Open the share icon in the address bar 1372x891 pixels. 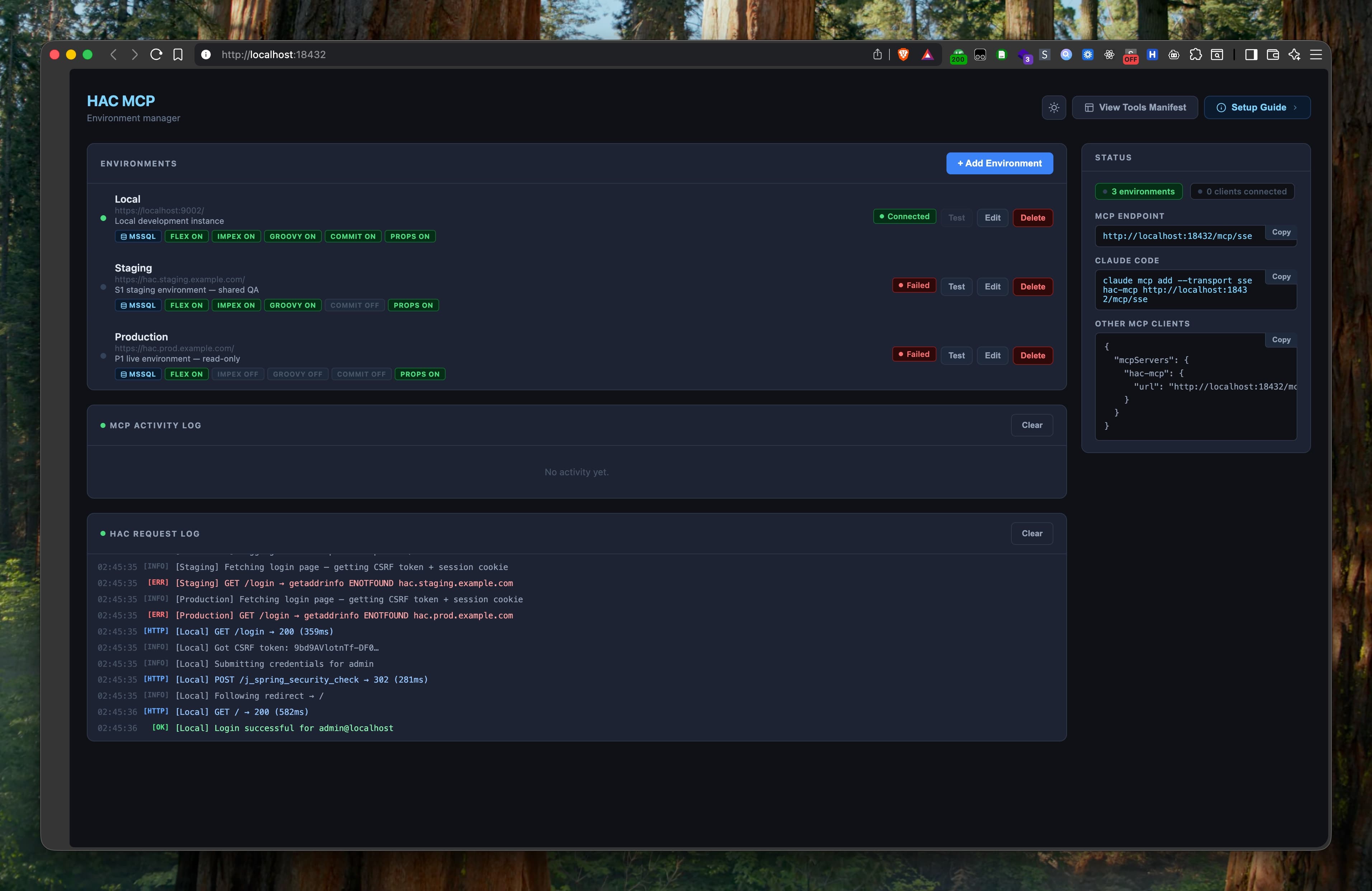tap(877, 55)
